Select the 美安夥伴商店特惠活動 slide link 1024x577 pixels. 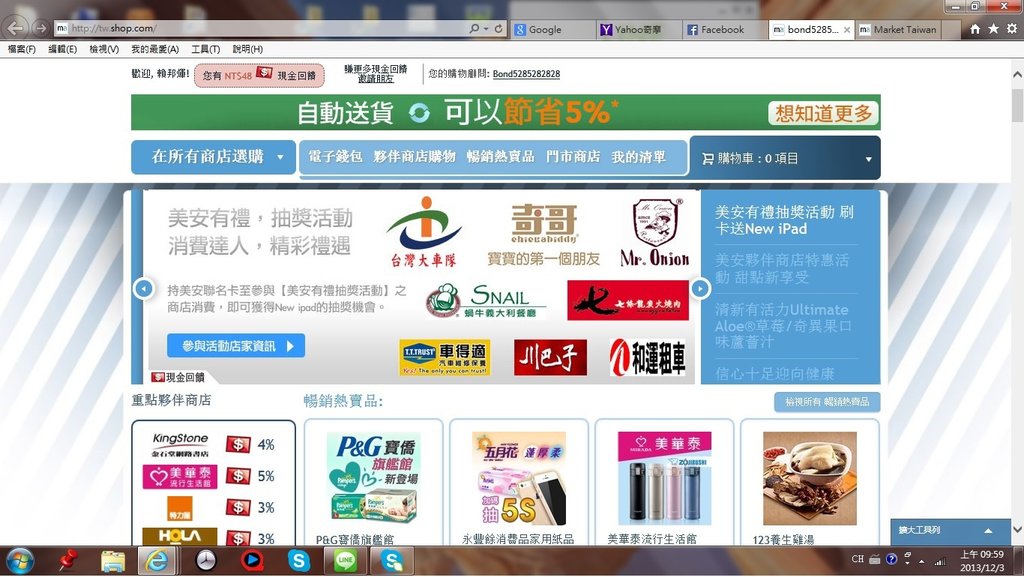[x=782, y=269]
